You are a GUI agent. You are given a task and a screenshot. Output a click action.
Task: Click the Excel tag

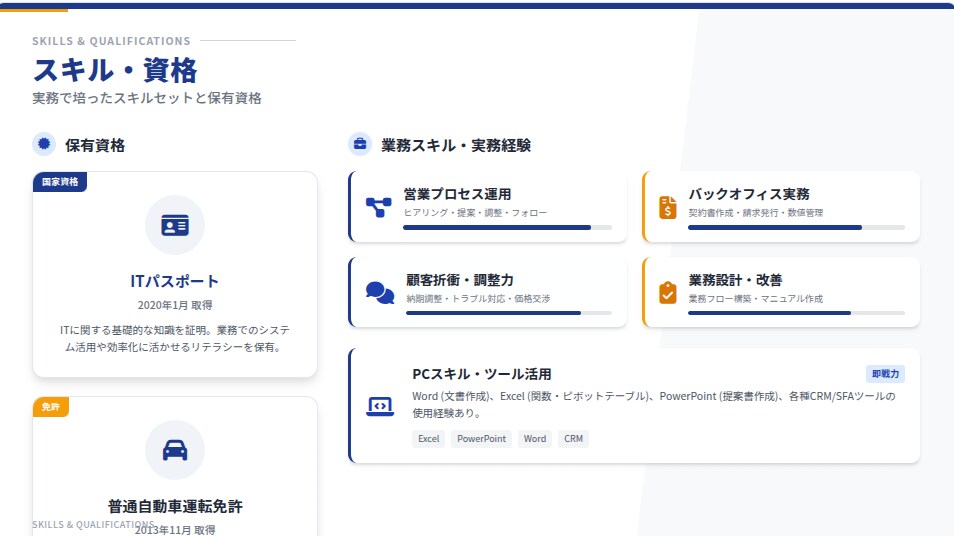point(428,439)
